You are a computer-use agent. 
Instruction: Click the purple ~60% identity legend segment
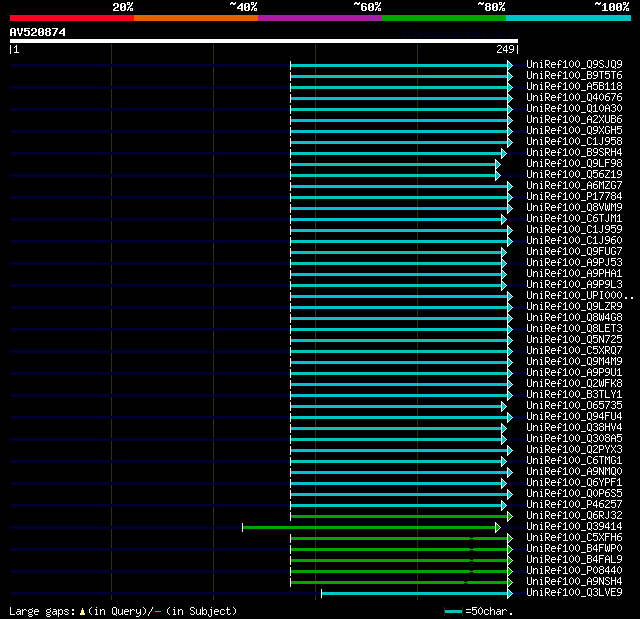coord(319,17)
